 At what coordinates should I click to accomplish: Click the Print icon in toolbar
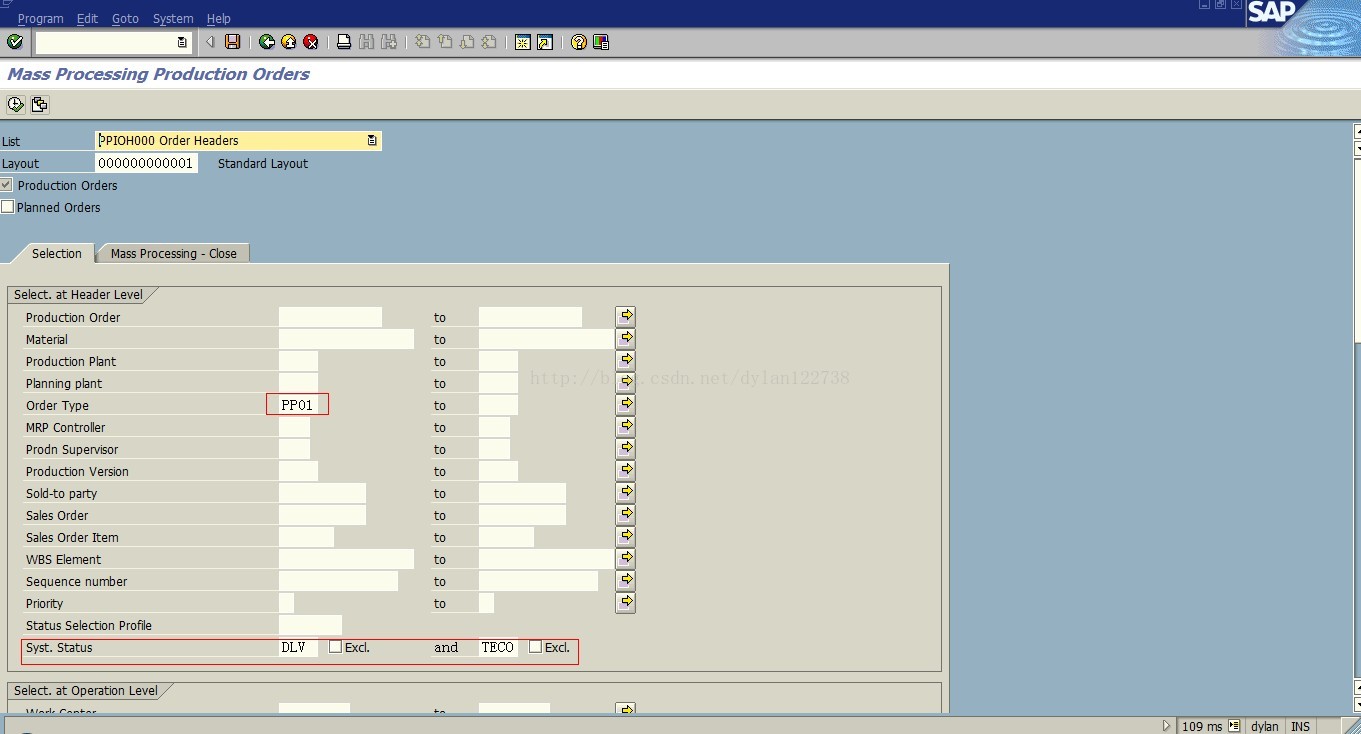[343, 42]
